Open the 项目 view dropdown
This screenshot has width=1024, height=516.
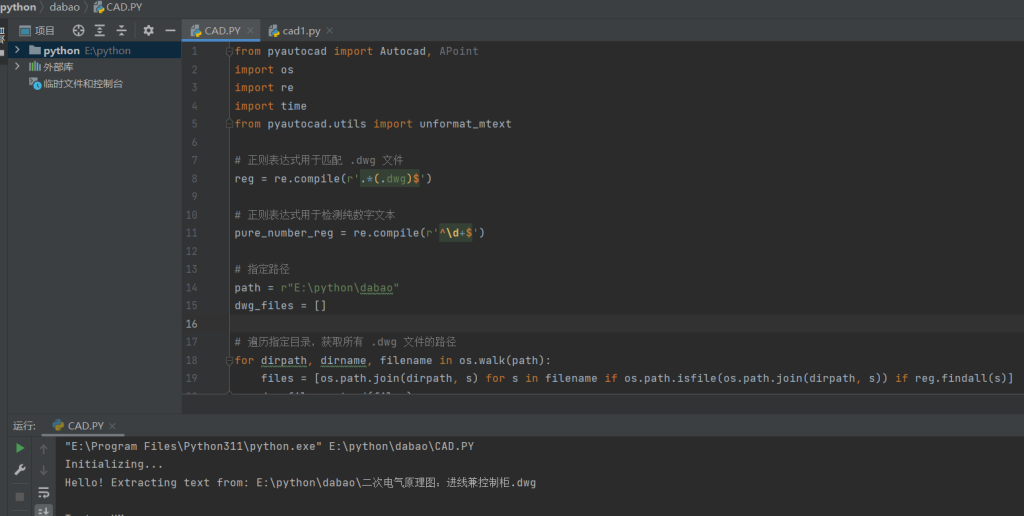[39, 31]
